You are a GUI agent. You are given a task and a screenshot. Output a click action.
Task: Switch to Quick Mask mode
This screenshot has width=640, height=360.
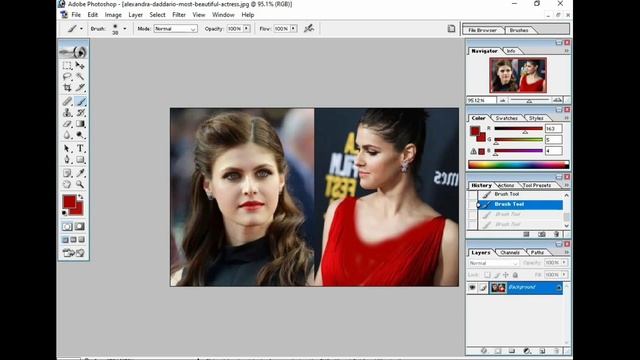[80, 226]
